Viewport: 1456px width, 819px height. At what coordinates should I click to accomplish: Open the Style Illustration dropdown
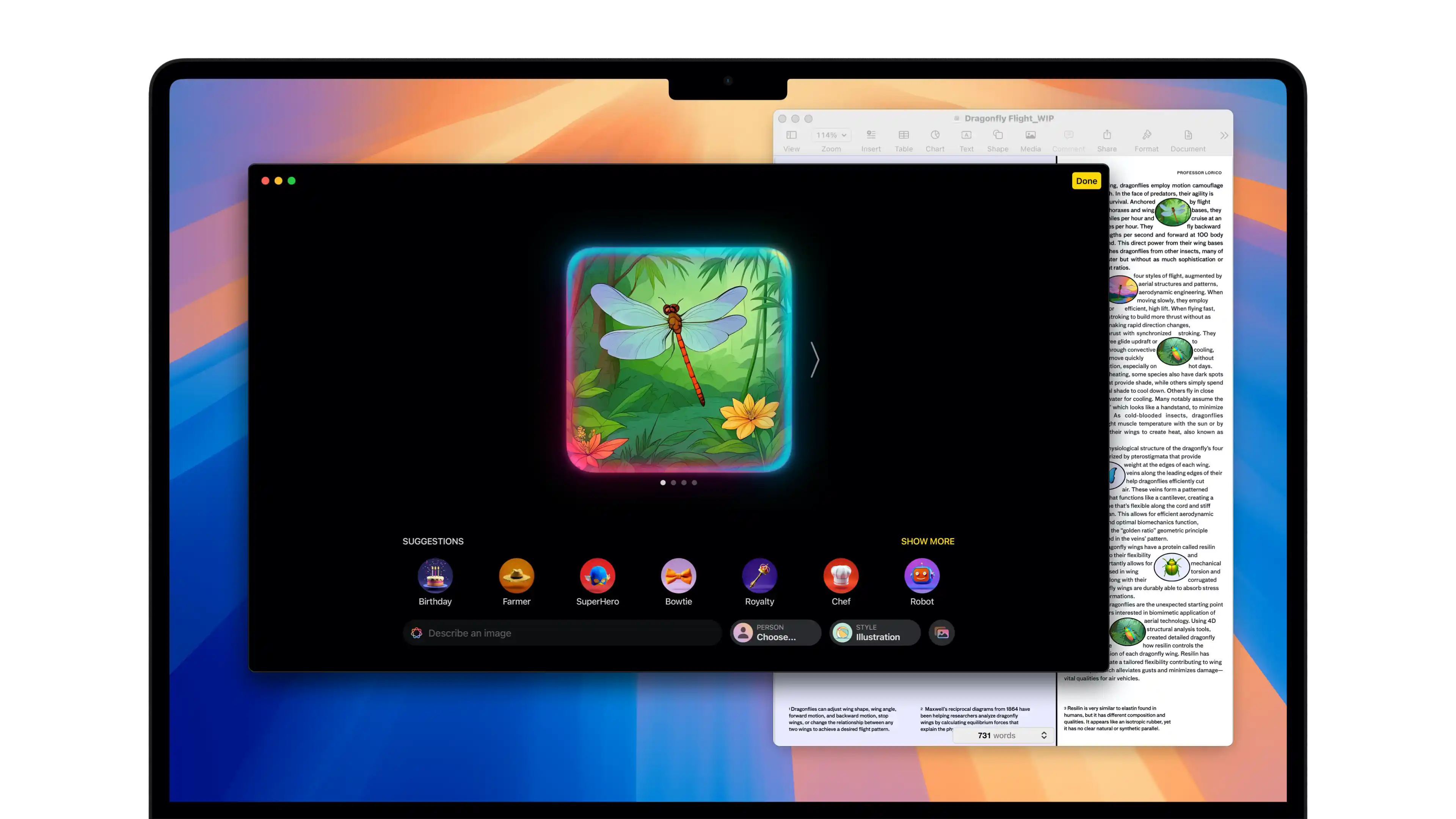[874, 632]
